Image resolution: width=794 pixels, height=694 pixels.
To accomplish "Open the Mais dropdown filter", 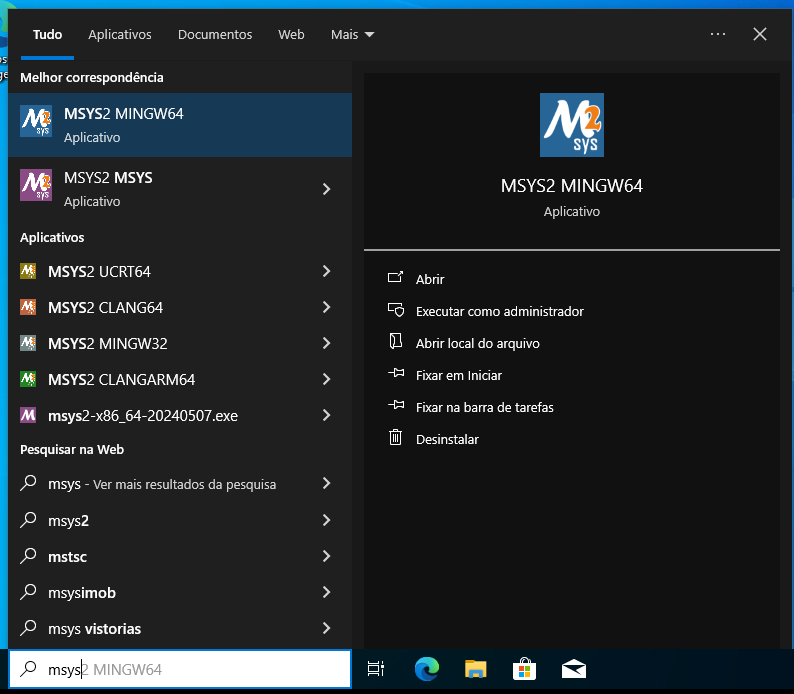I will tap(352, 34).
